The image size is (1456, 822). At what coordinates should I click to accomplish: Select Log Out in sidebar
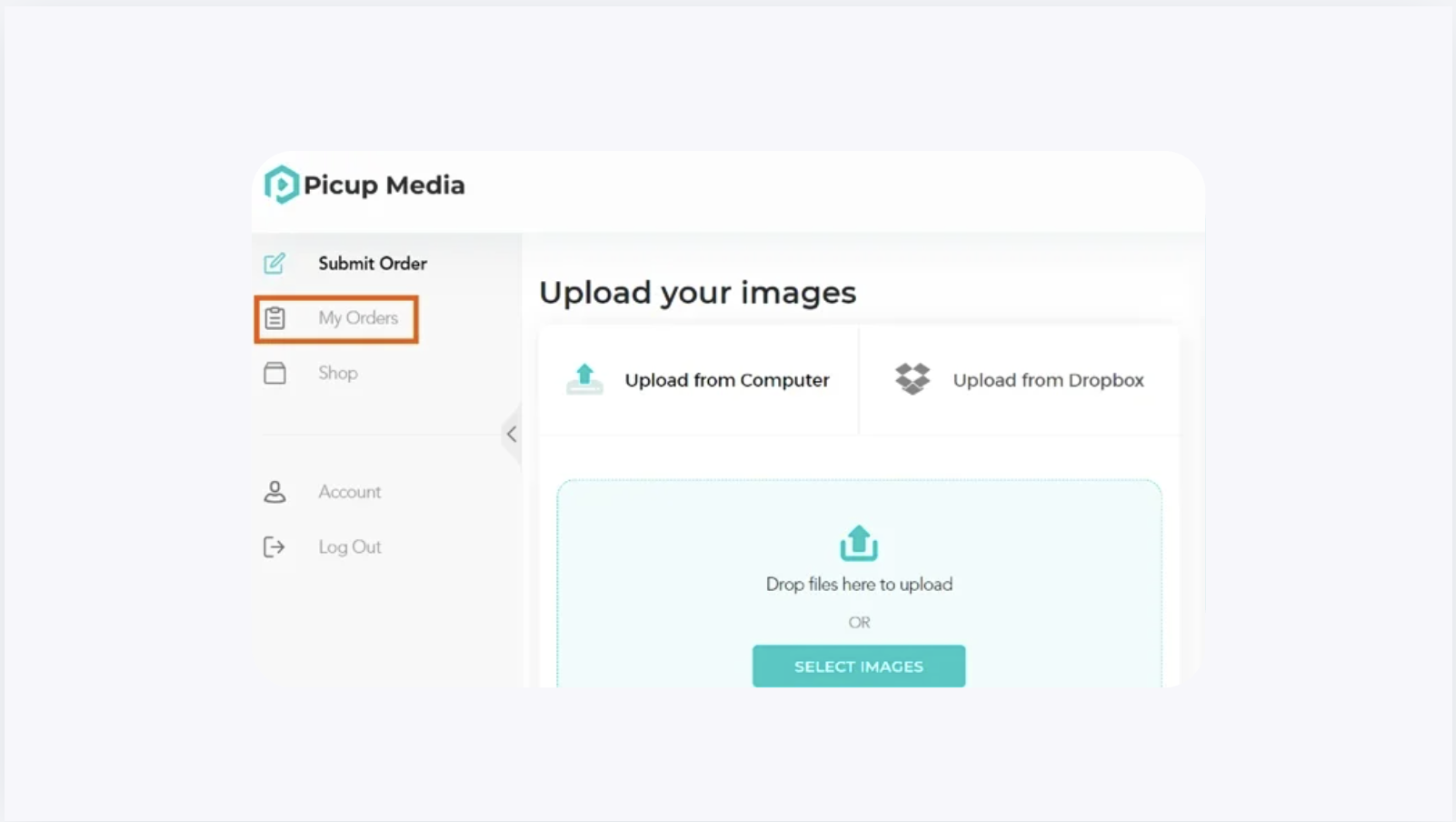349,546
